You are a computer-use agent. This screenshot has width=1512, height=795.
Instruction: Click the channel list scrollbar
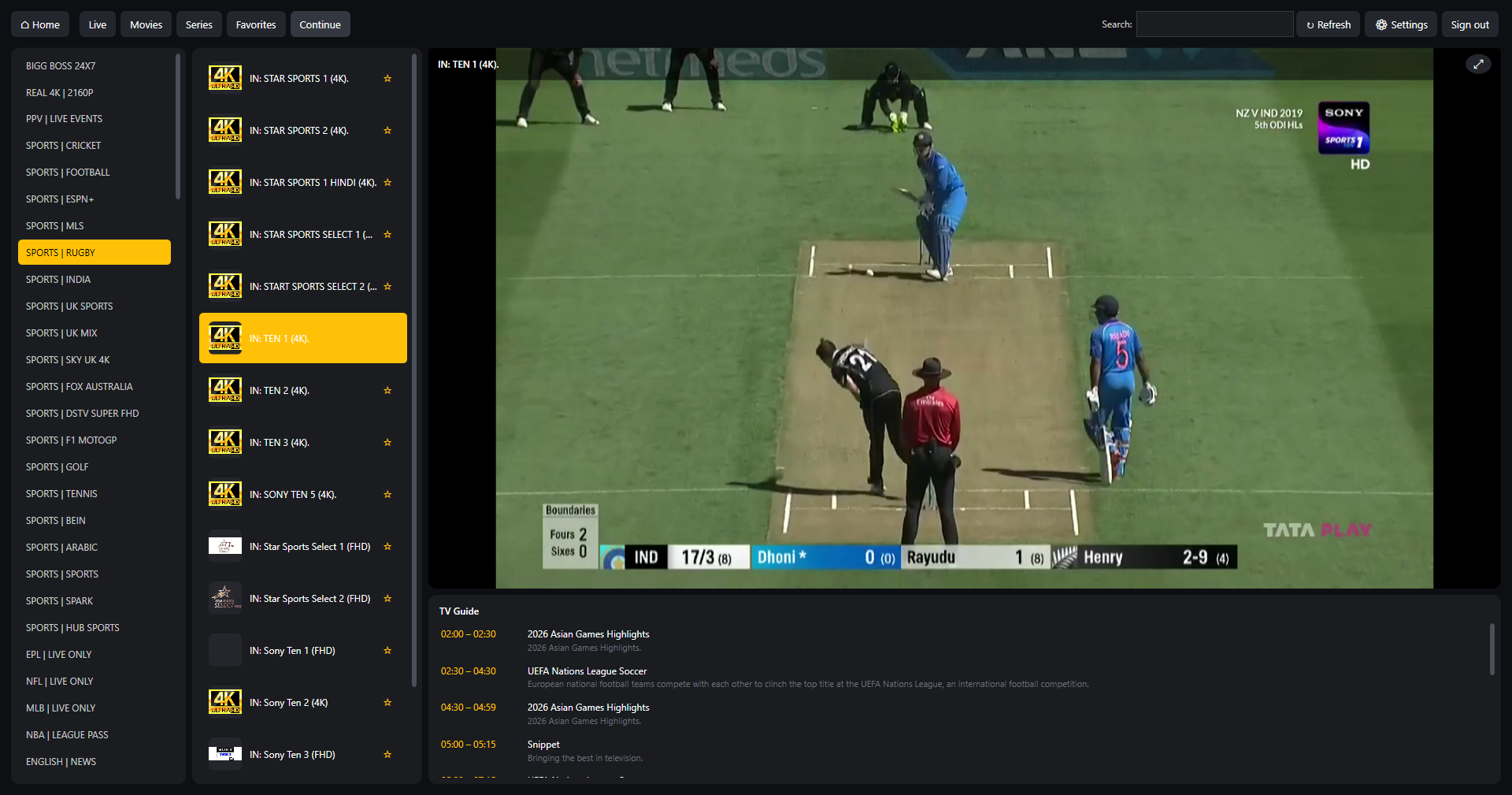click(414, 370)
